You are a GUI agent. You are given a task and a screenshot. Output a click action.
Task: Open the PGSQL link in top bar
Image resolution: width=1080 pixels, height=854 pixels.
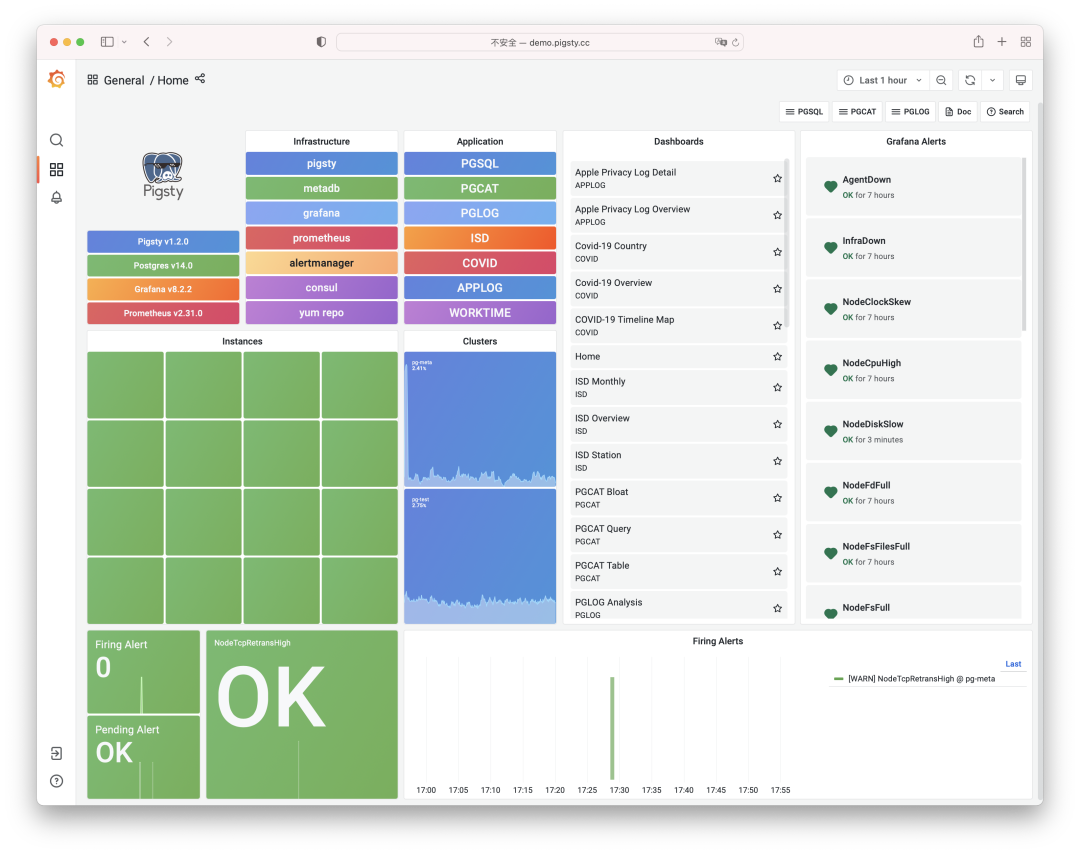click(803, 112)
